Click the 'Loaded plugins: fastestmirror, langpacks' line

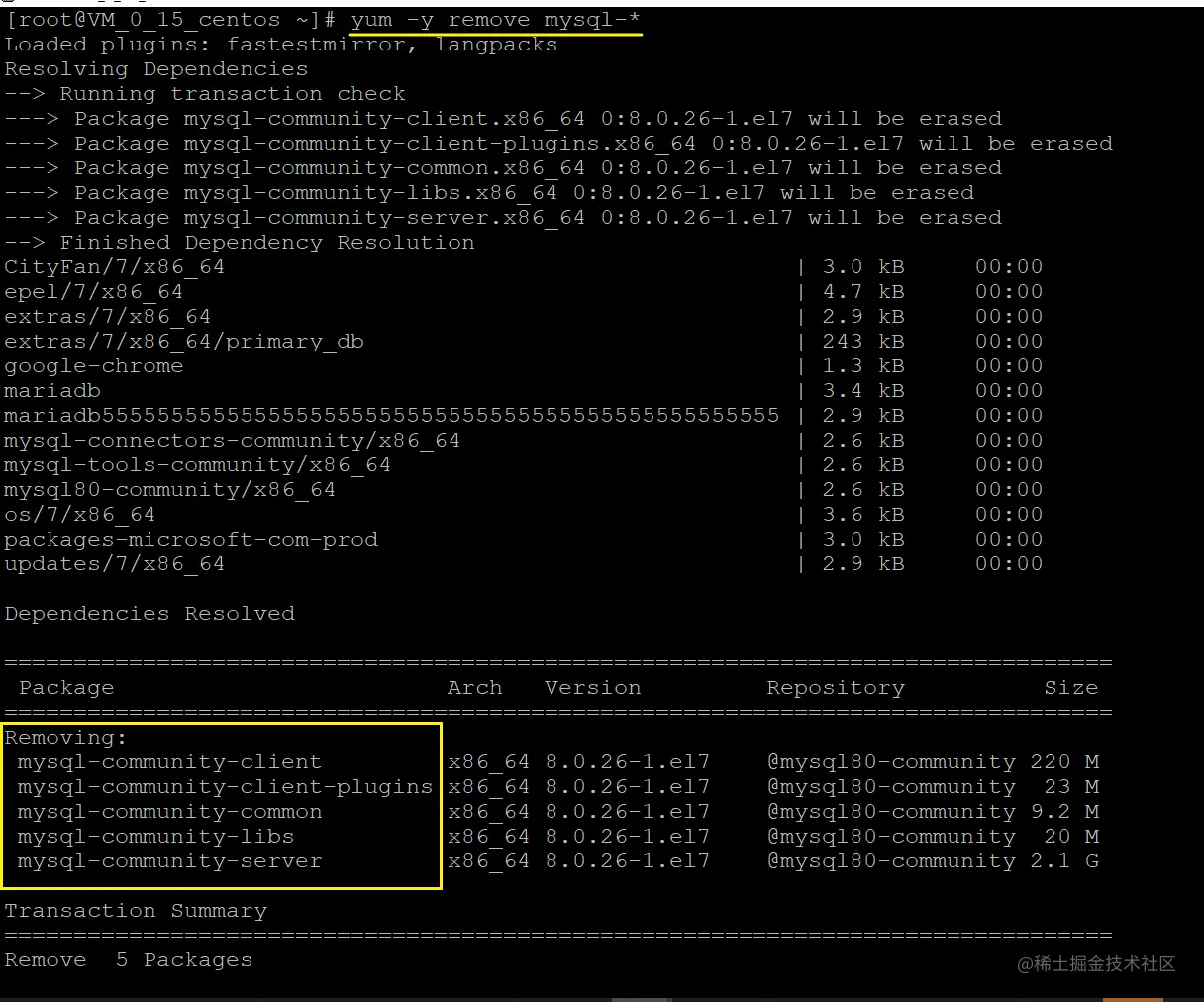[281, 45]
